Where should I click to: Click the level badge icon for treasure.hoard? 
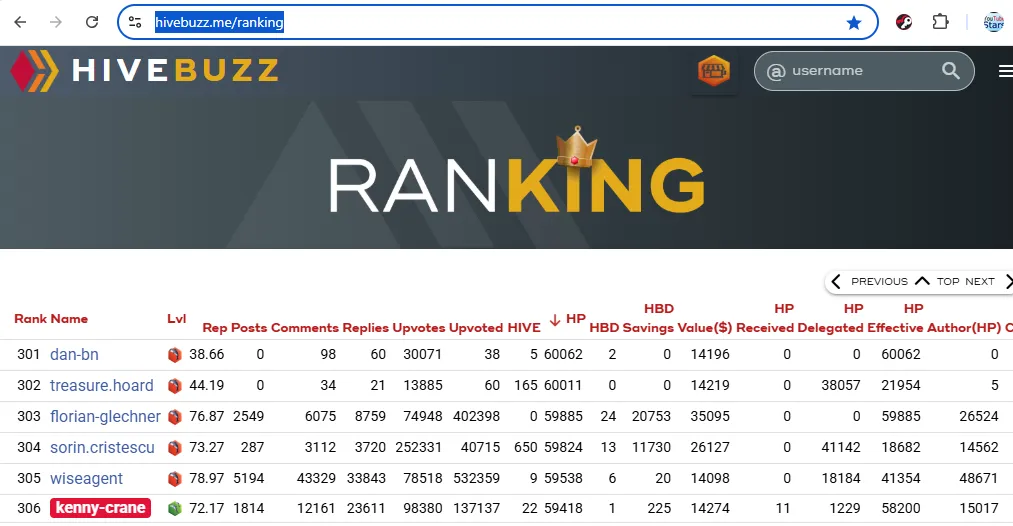(174, 386)
